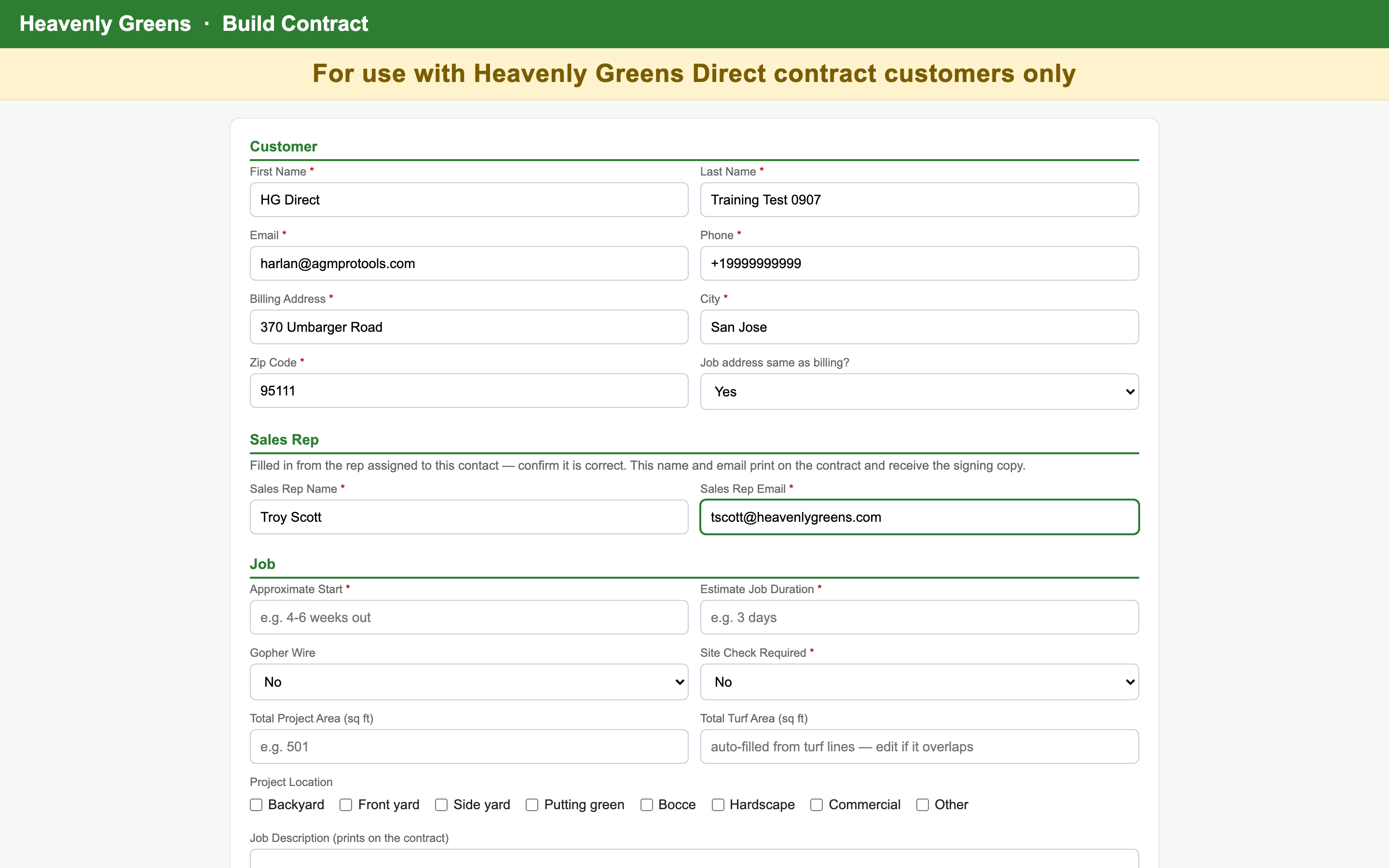
Task: Click the Customer section heading
Action: [284, 147]
